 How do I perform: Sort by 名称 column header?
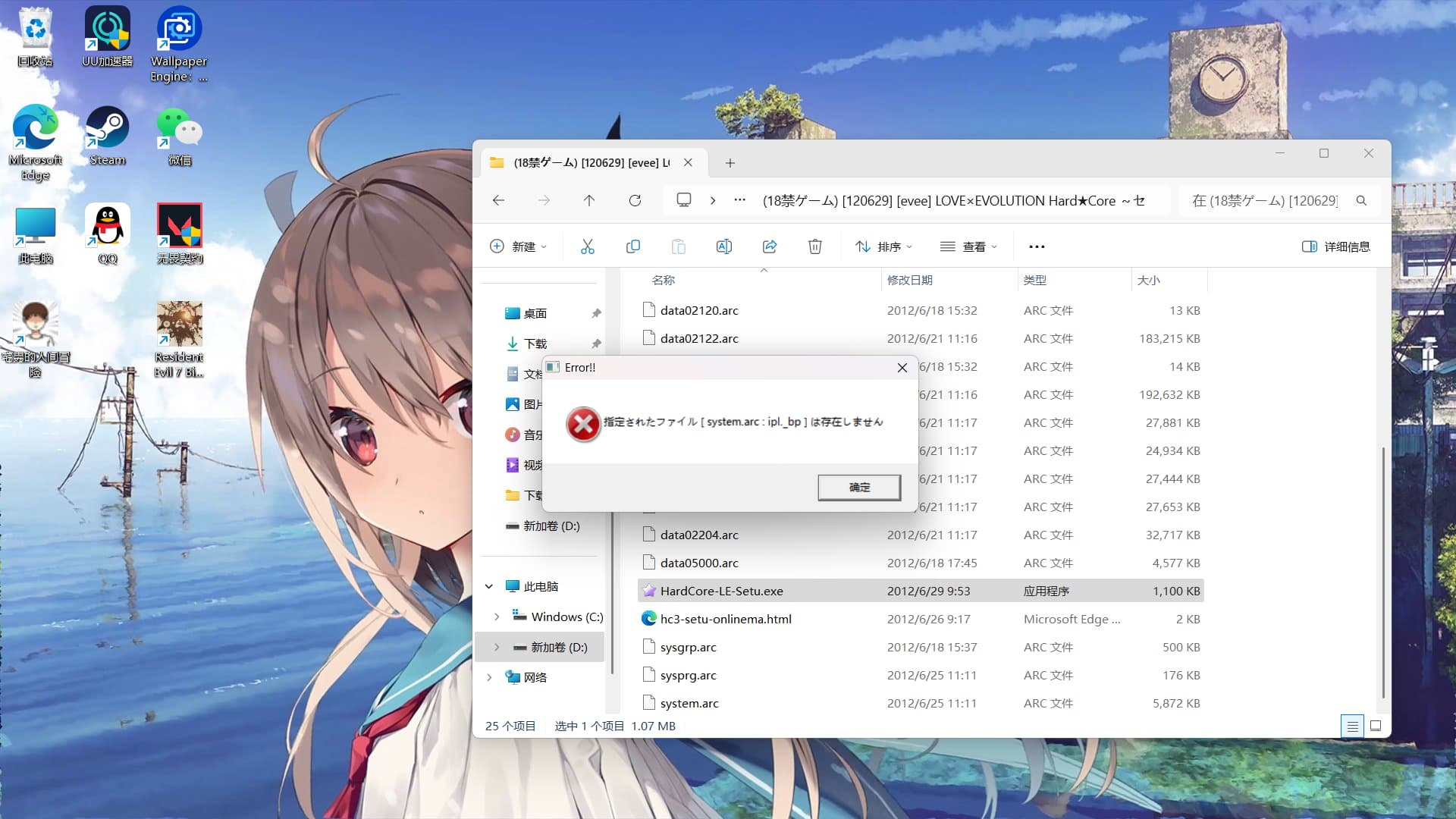(x=664, y=280)
